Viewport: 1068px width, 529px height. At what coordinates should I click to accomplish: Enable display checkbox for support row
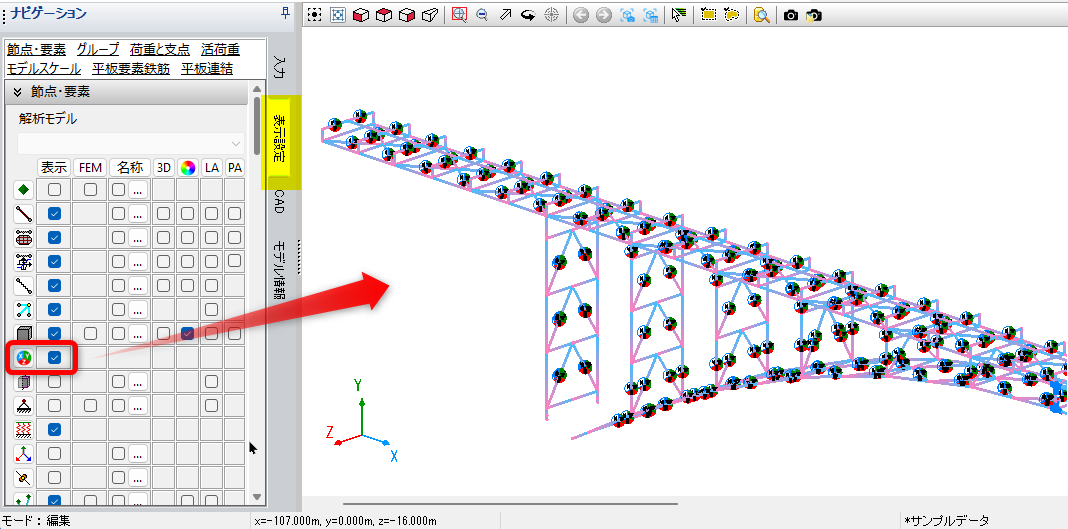tap(54, 406)
